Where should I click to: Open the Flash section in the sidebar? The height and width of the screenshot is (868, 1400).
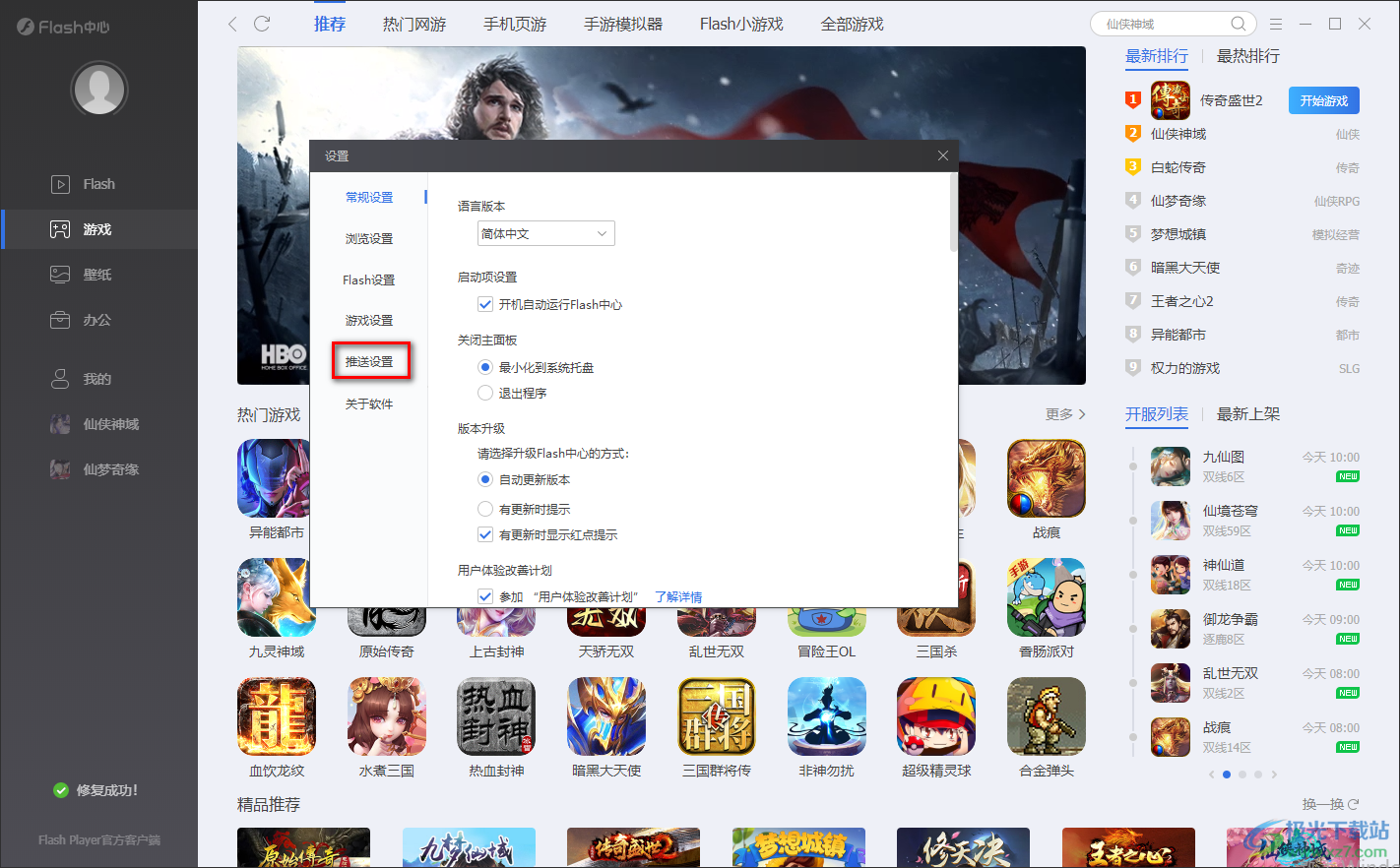click(98, 184)
